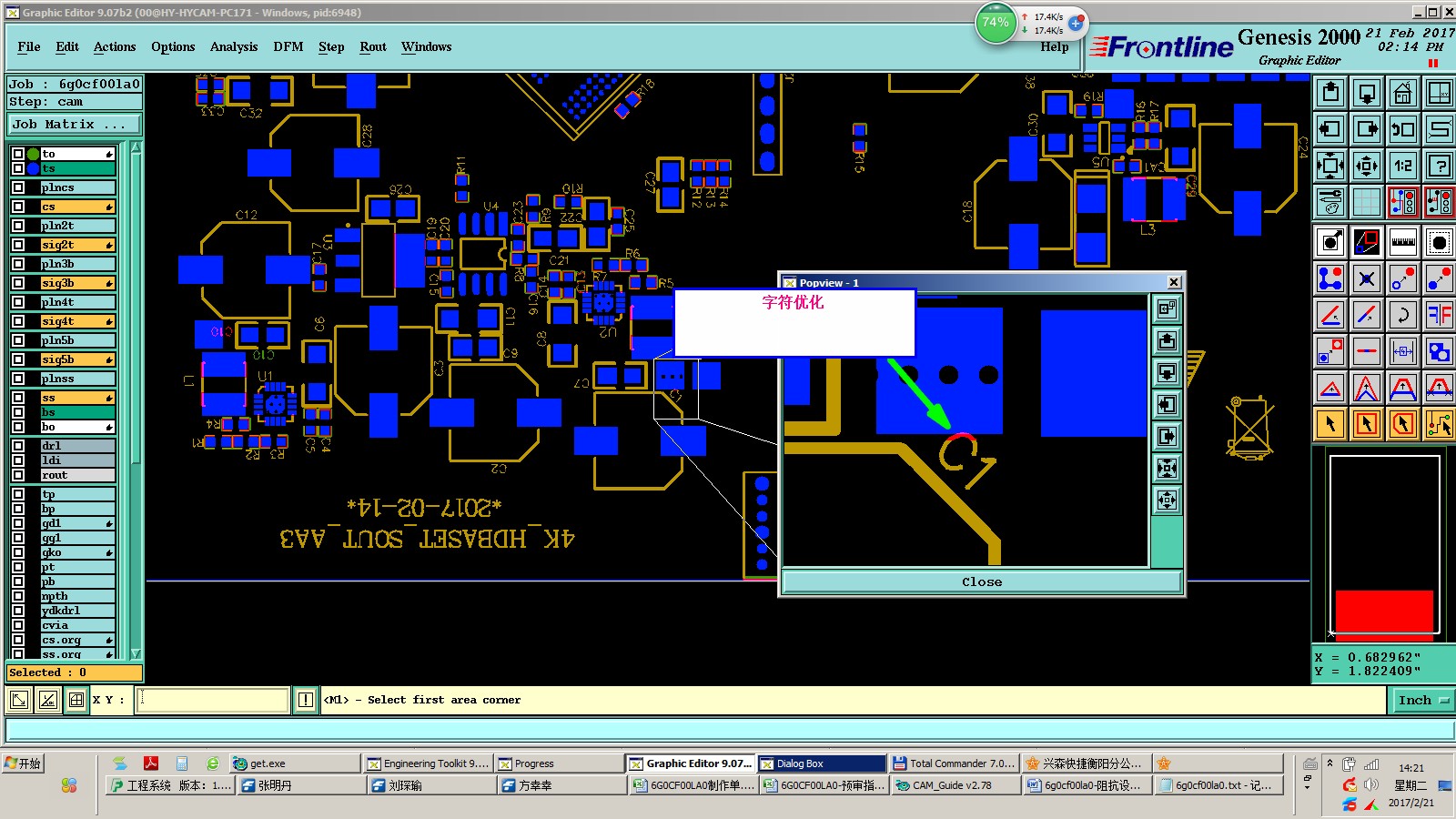This screenshot has width=1456, height=819.
Task: Open the DFM menu
Action: [288, 46]
